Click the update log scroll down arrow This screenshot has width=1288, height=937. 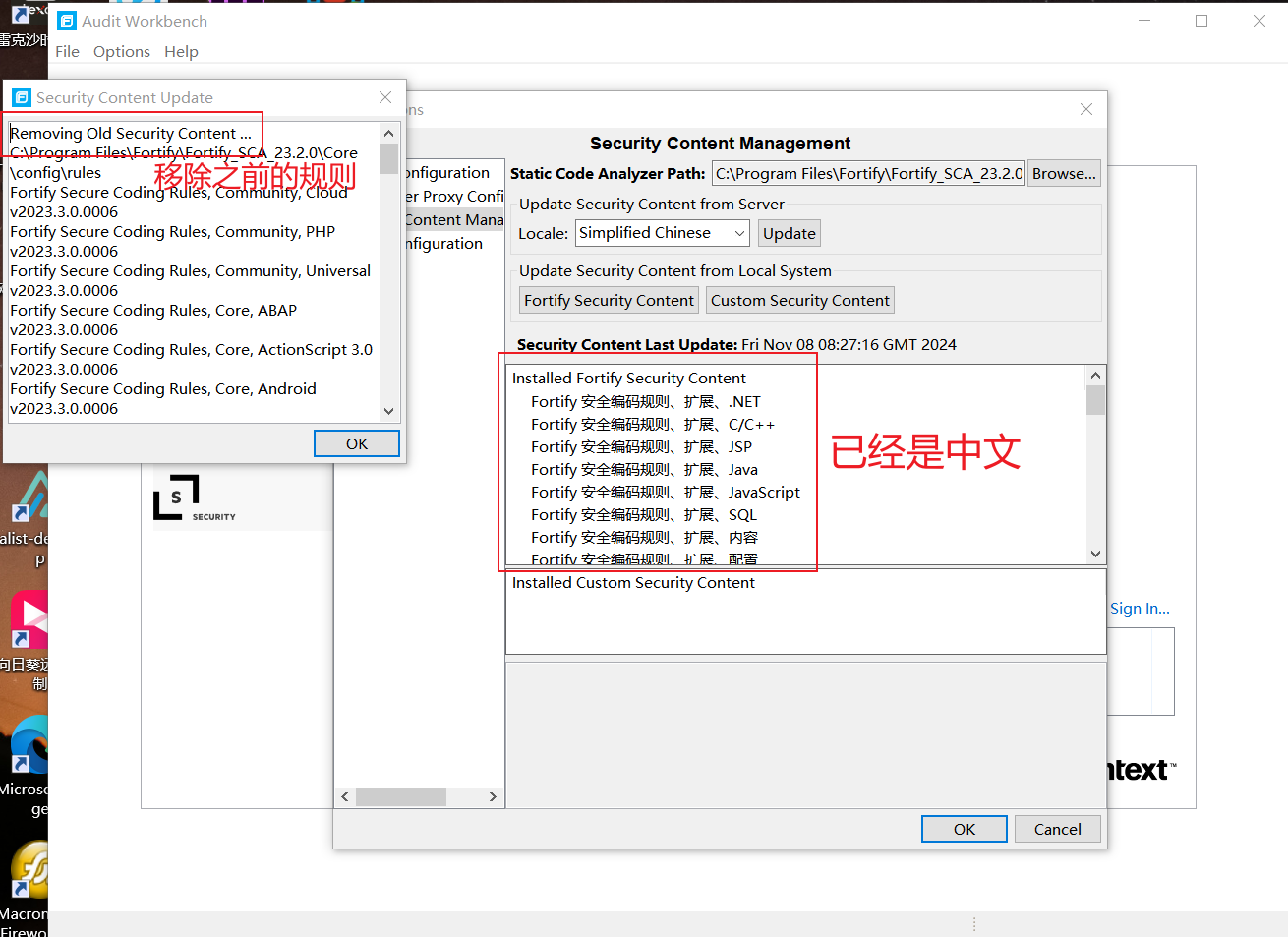pos(389,411)
